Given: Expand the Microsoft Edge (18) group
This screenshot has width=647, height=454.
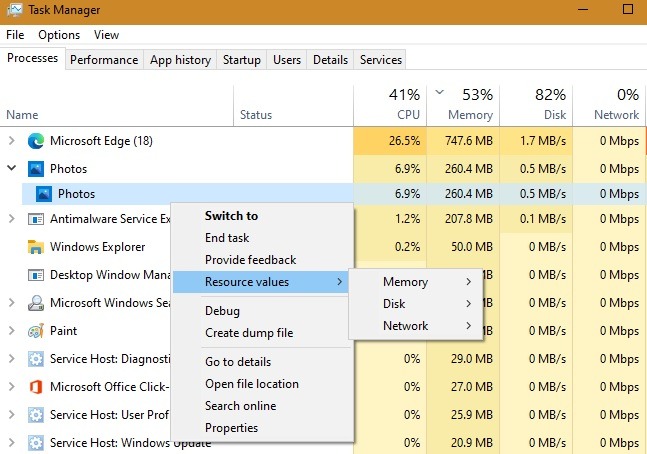Looking at the screenshot, I should pos(12,141).
